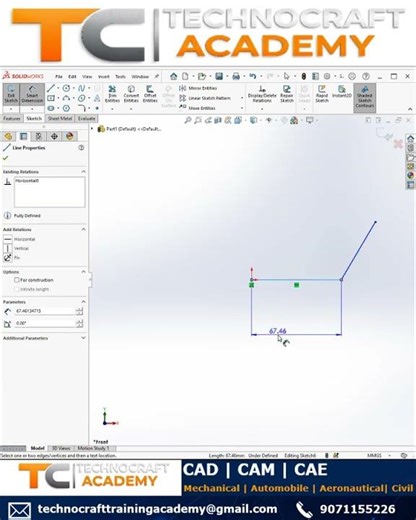Open DisplayManager tab
This screenshot has height=520, width=416.
tap(69, 136)
